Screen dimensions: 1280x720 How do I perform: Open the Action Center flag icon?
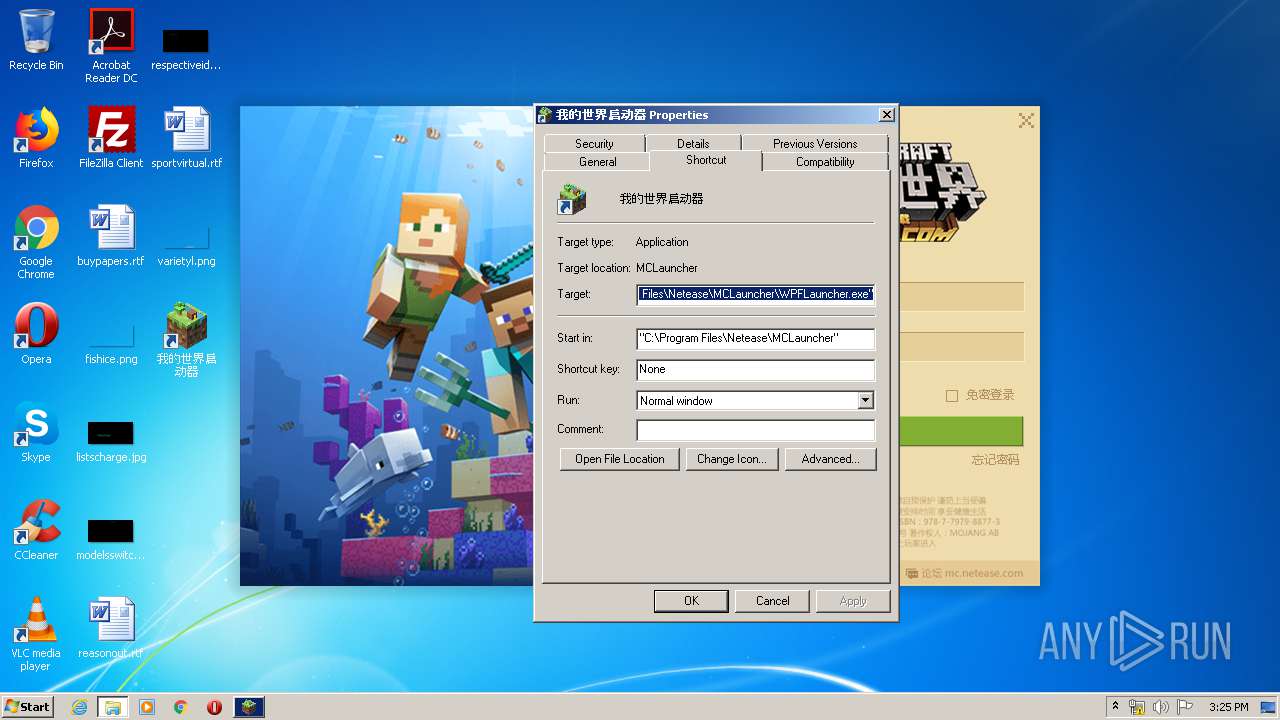1185,707
